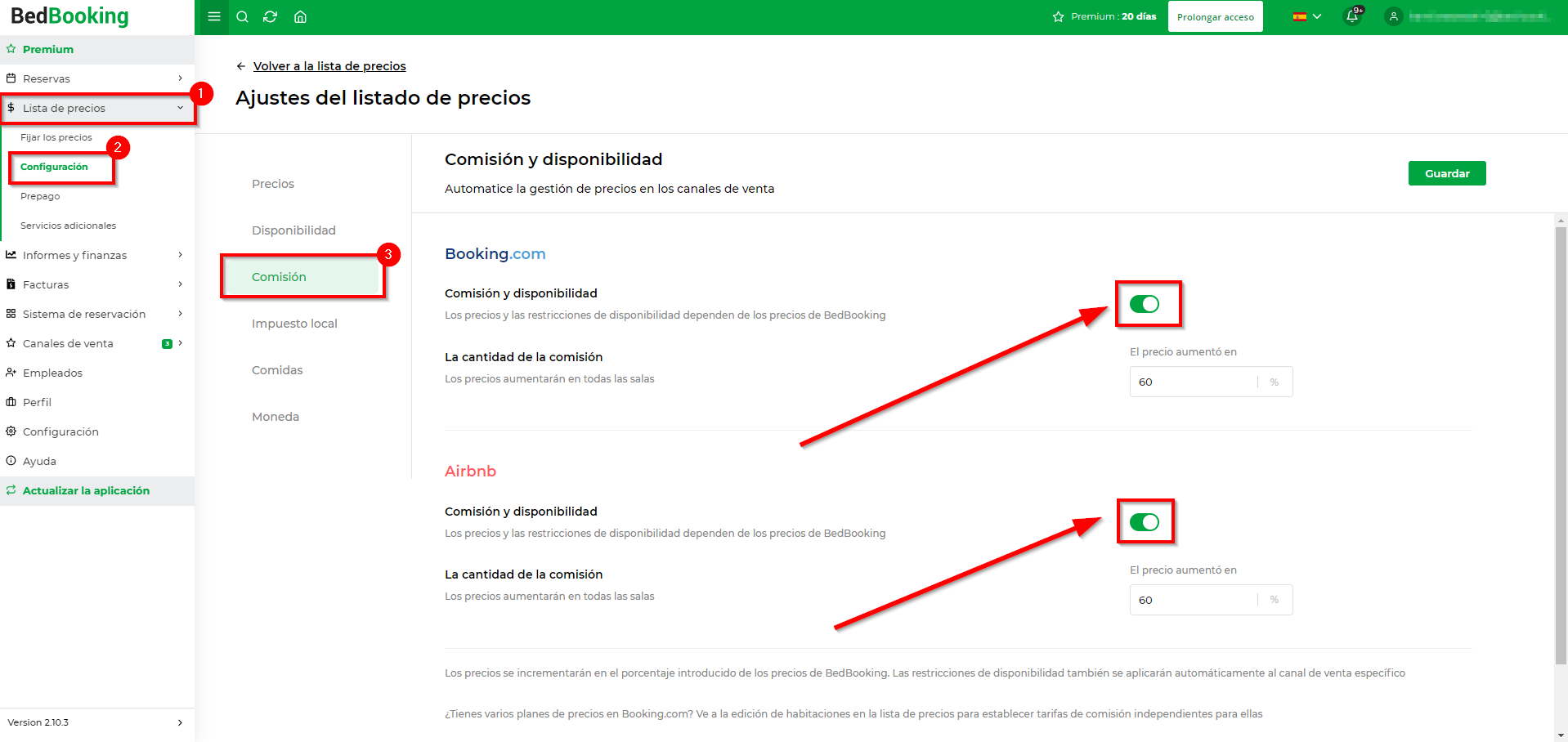
Task: Click the Premium star icon in top bar
Action: 1058,16
